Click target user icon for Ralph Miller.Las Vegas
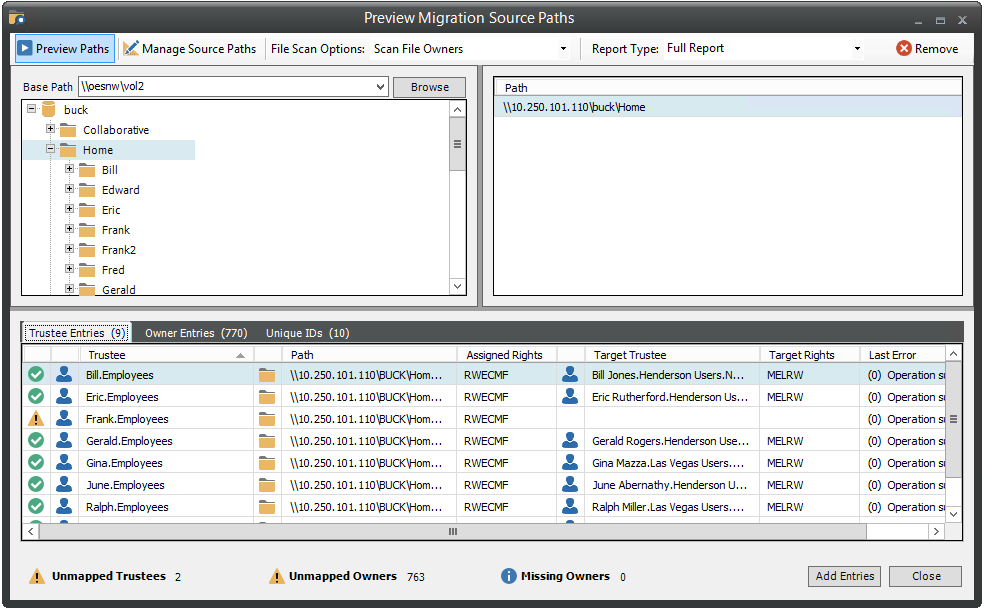The width and height of the screenshot is (985, 610). coord(570,506)
